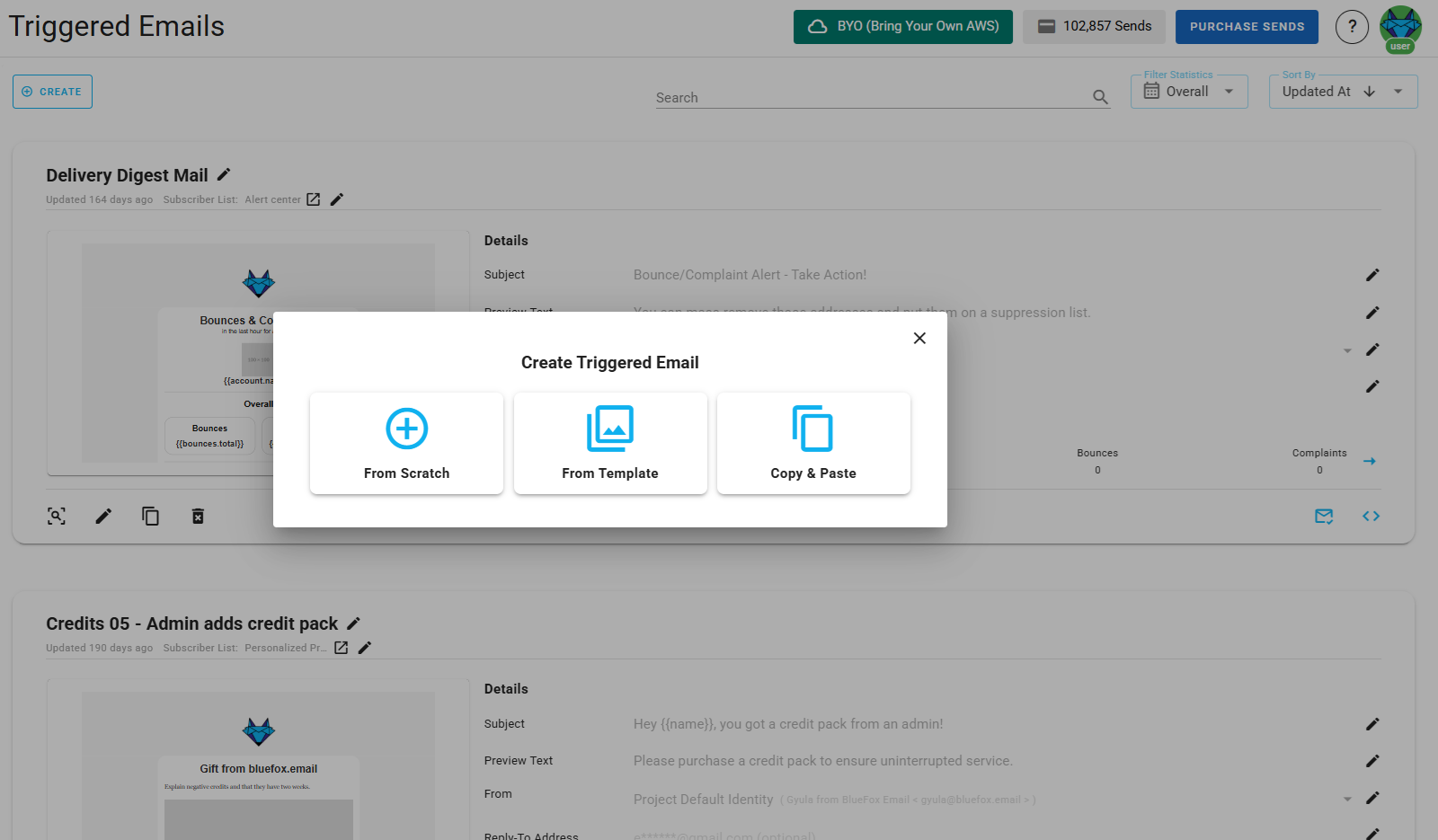
Task: Delete Delivery Digest Mail using the trash icon
Action: [198, 516]
